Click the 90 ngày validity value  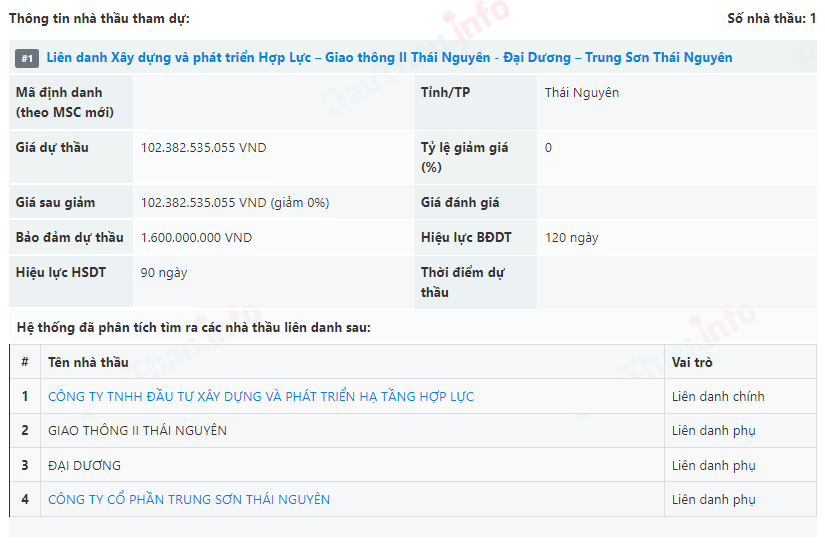pyautogui.click(x=164, y=273)
